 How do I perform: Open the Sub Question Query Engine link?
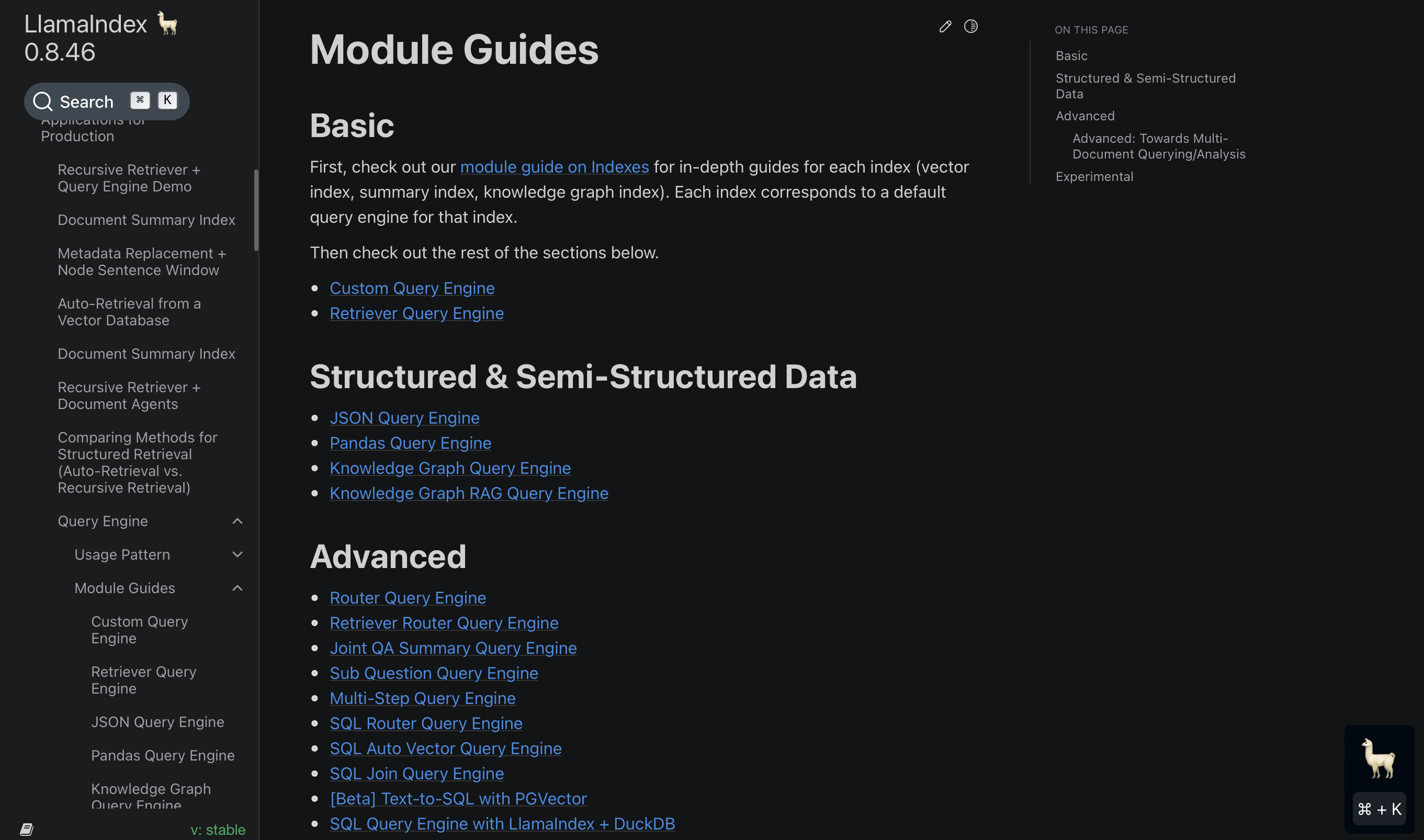point(434,673)
